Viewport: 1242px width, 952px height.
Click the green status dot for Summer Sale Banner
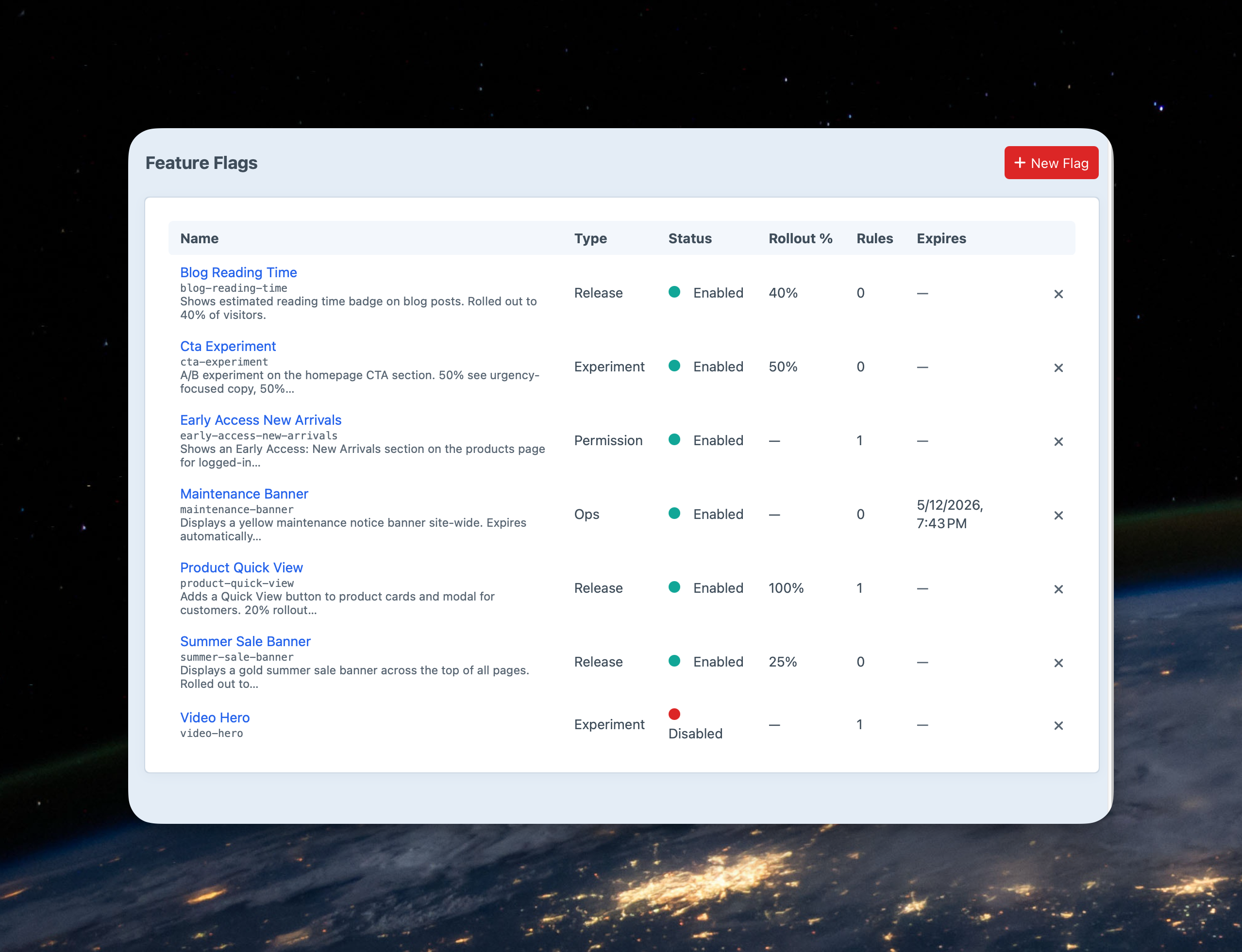click(674, 661)
